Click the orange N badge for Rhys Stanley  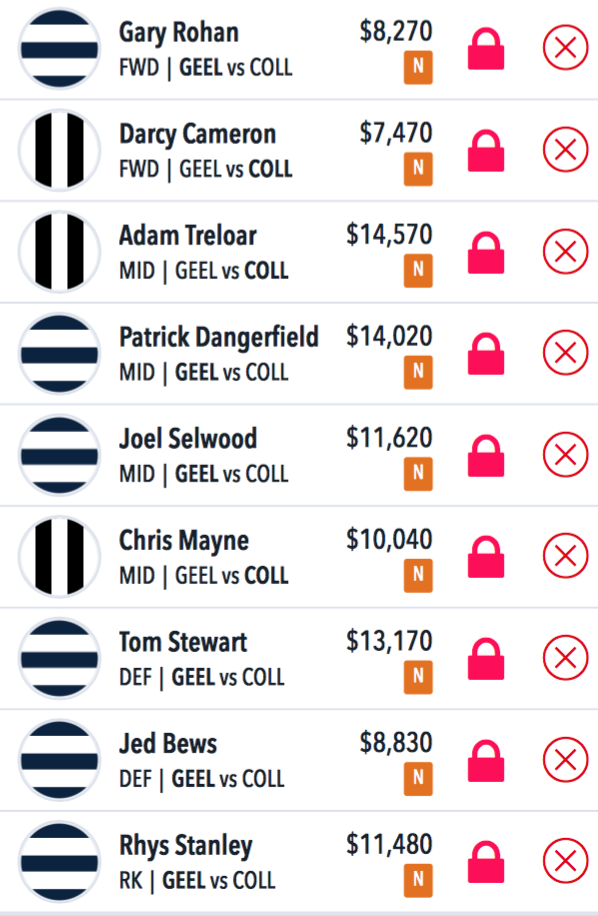pos(418,880)
